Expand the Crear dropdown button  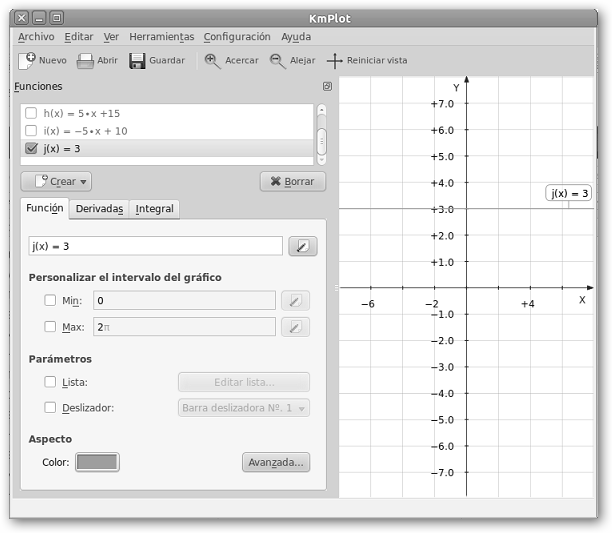(56, 181)
